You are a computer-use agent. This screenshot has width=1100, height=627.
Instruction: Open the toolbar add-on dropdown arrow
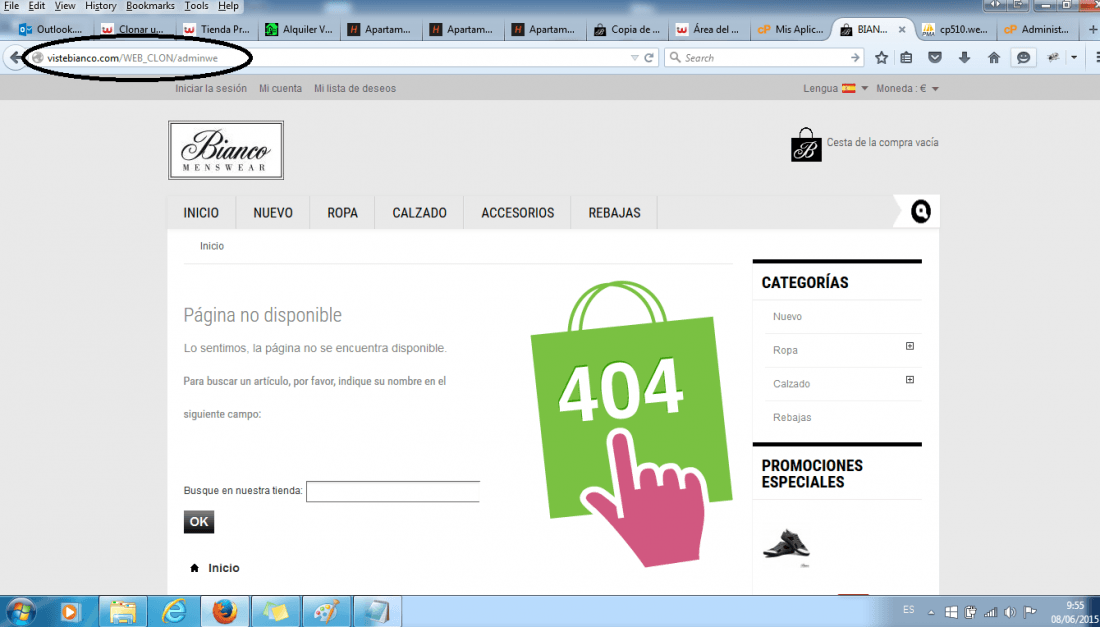[x=1074, y=58]
